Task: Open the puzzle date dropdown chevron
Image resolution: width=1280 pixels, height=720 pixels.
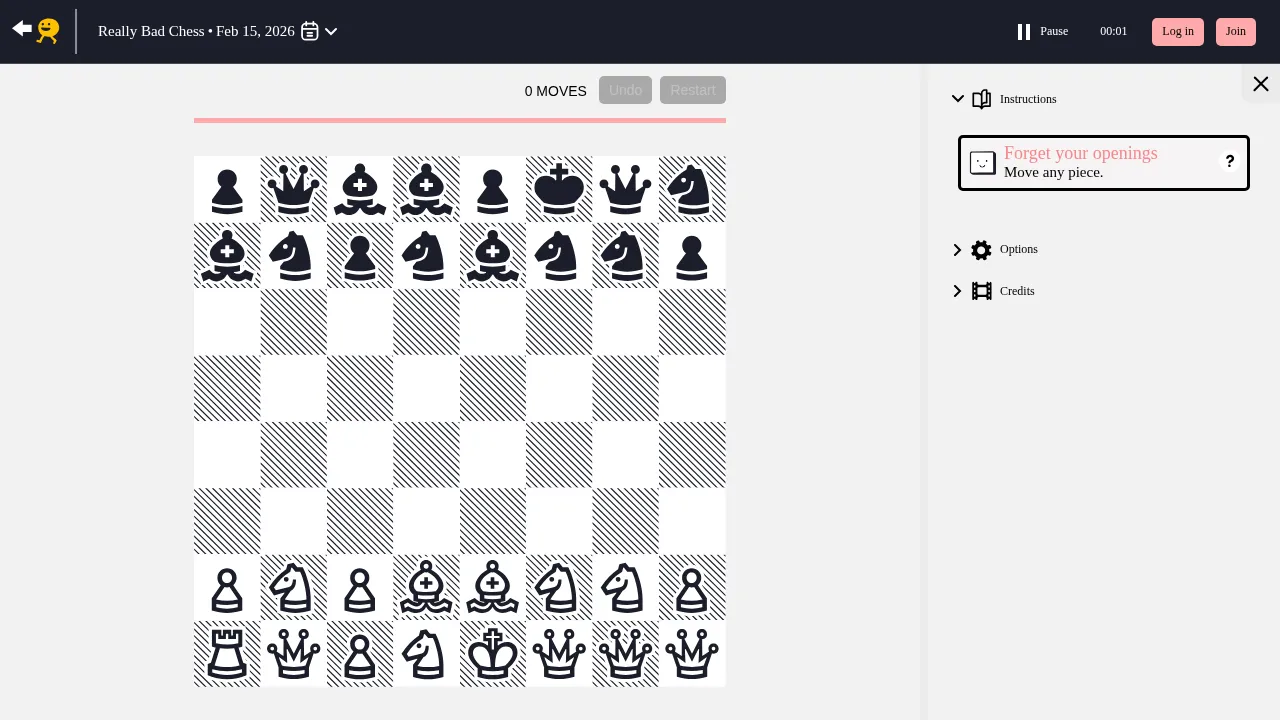Action: tap(331, 31)
